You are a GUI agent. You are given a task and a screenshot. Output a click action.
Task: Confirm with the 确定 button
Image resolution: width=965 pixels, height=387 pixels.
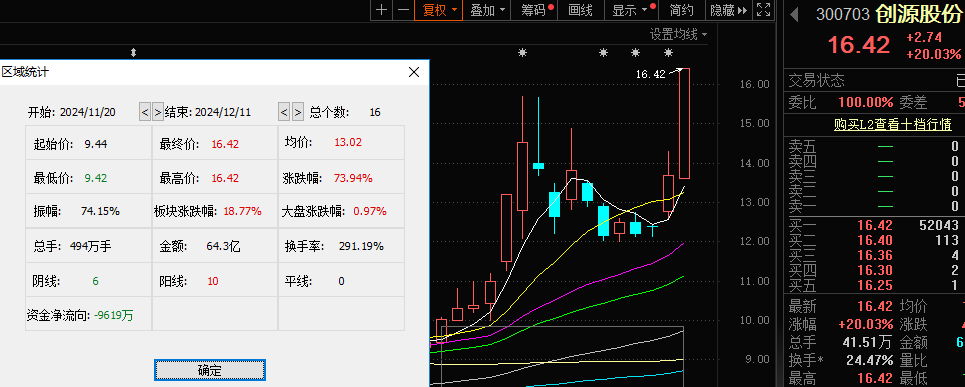tap(210, 370)
